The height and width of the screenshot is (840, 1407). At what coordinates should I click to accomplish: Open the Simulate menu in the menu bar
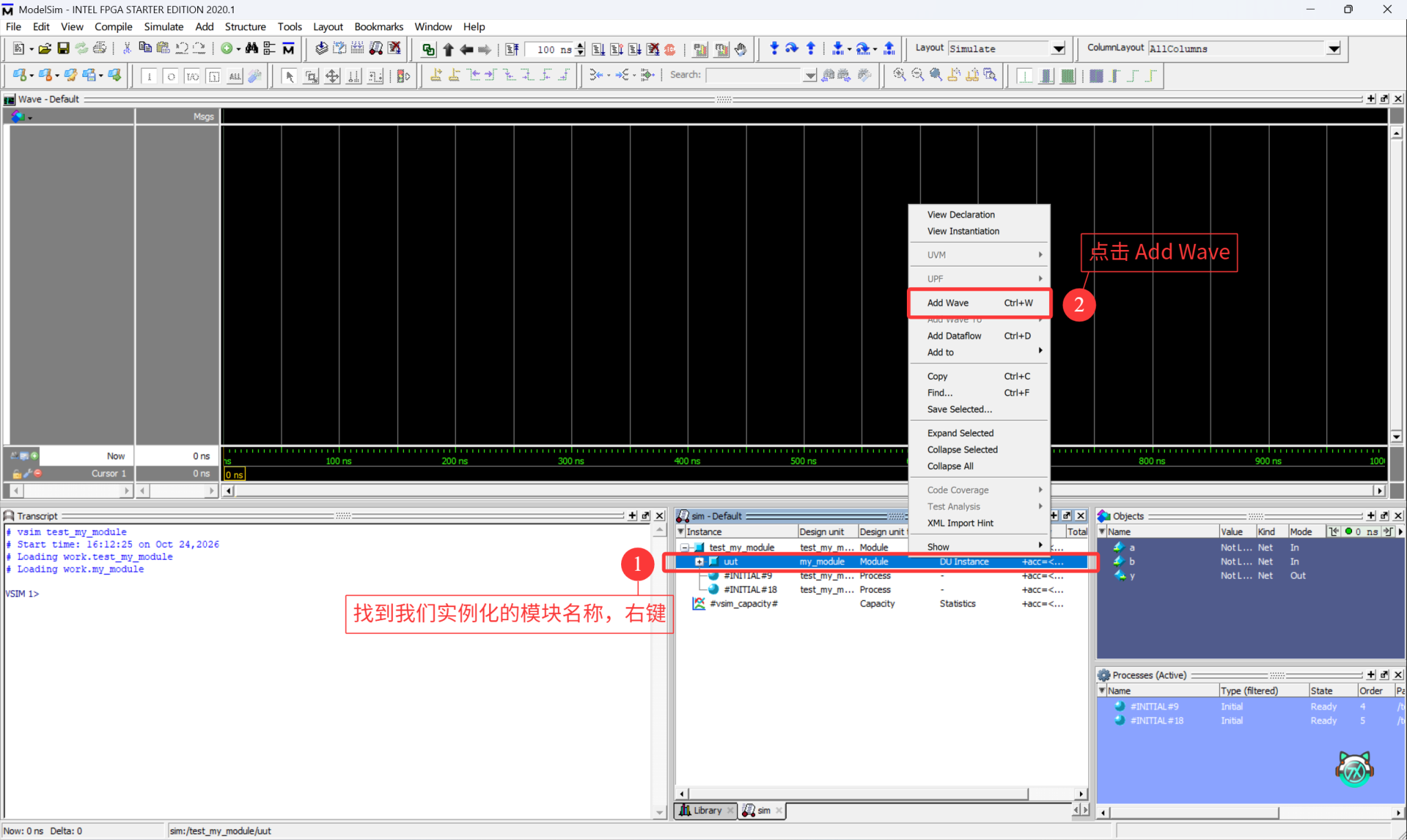click(x=164, y=27)
